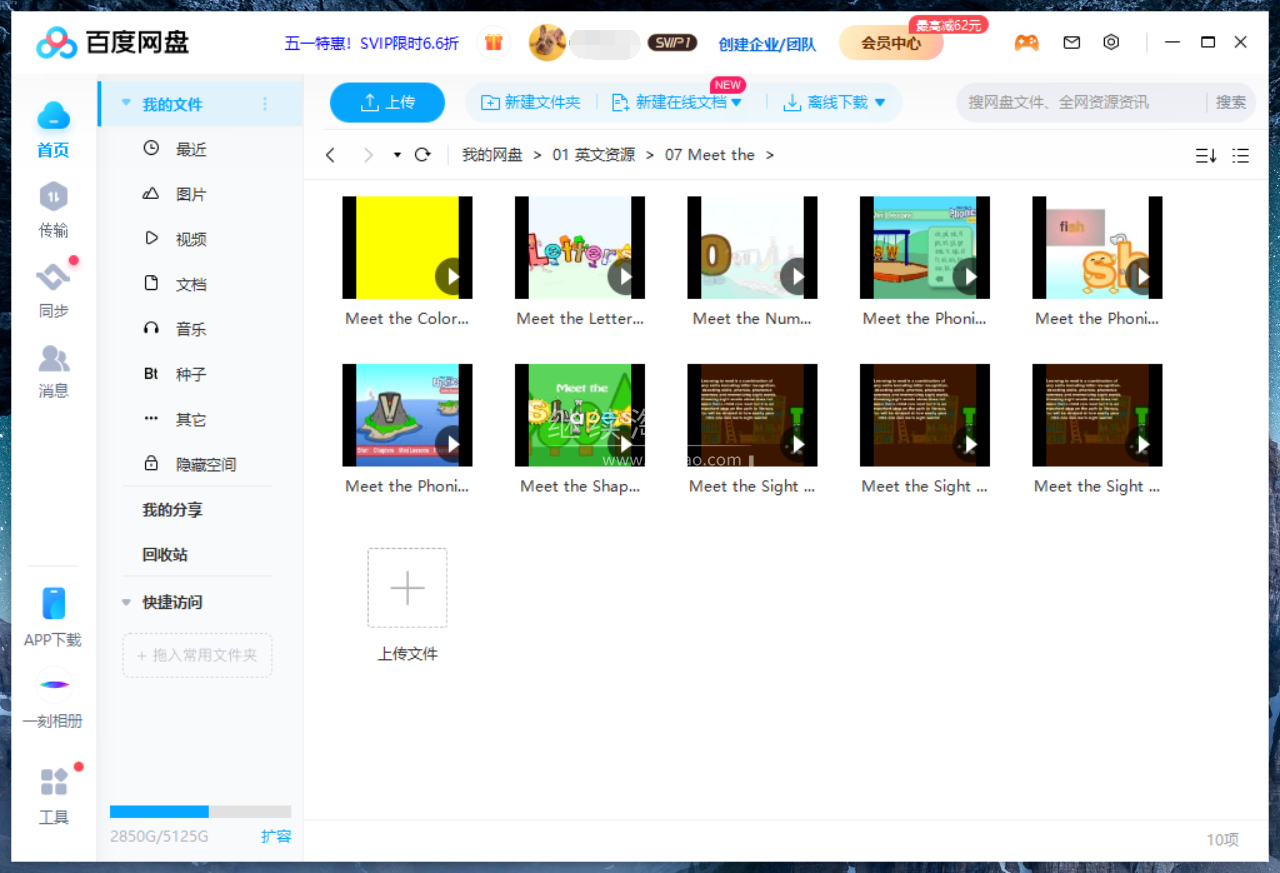Open the settings hexagon icon in title bar

[1111, 43]
